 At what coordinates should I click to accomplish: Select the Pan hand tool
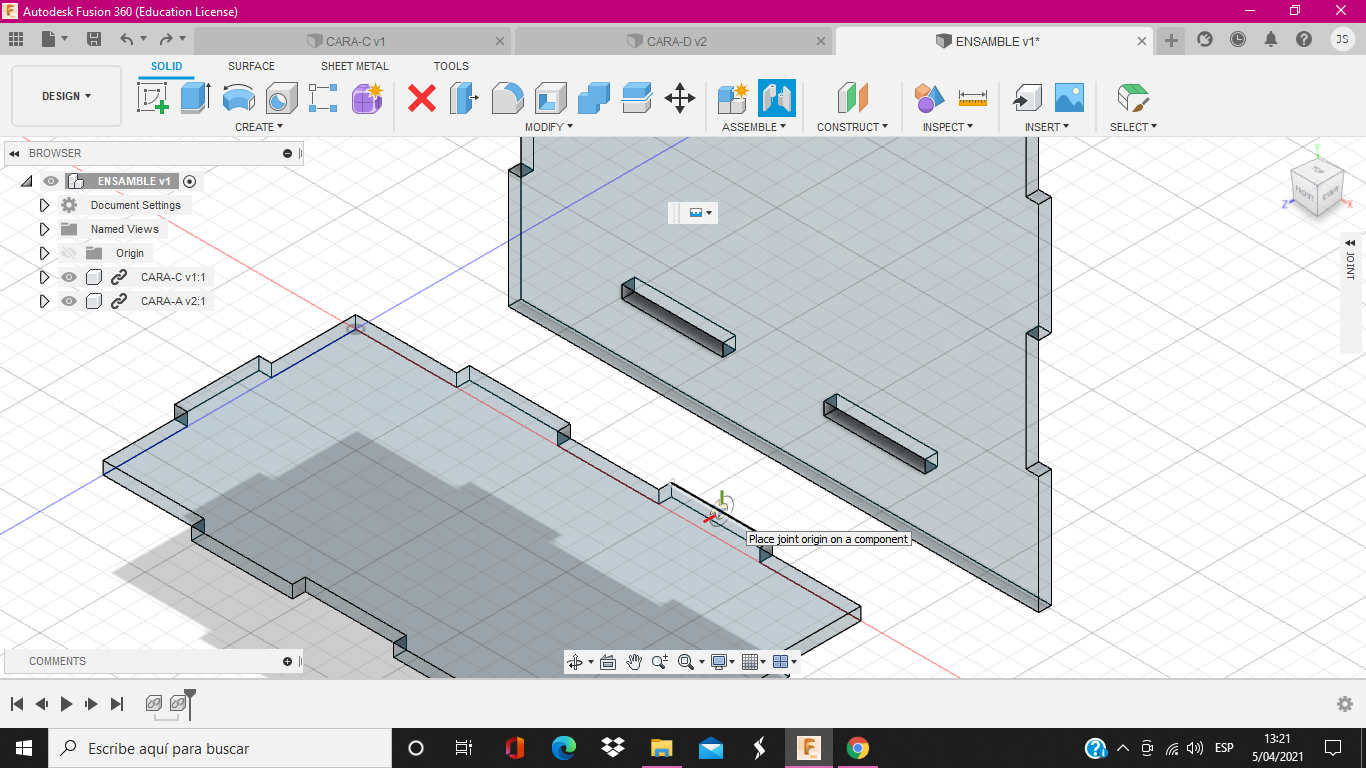[634, 662]
